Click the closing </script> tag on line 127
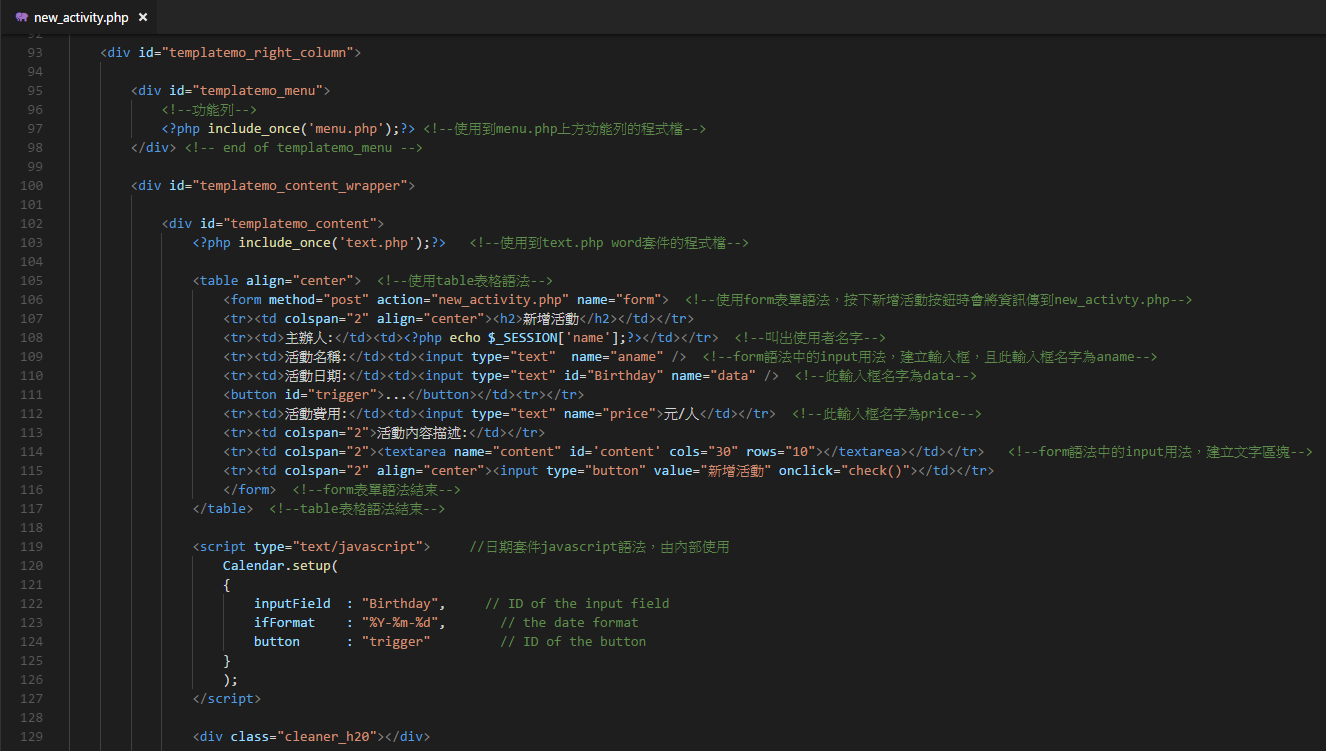The height and width of the screenshot is (751, 1326). (x=227, y=698)
